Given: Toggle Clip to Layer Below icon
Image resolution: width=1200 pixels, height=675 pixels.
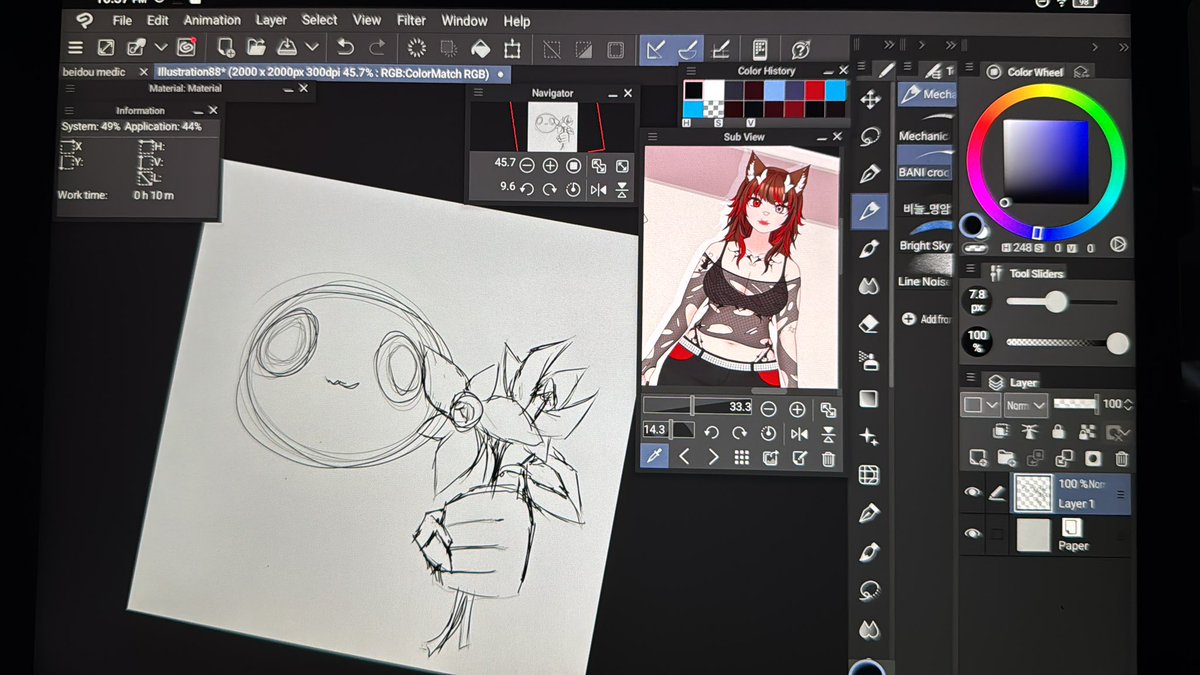Looking at the screenshot, I should [1000, 431].
